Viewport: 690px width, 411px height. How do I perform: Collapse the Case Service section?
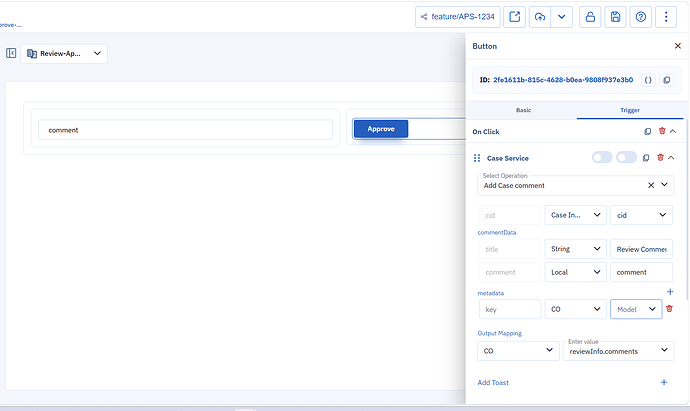pyautogui.click(x=671, y=158)
